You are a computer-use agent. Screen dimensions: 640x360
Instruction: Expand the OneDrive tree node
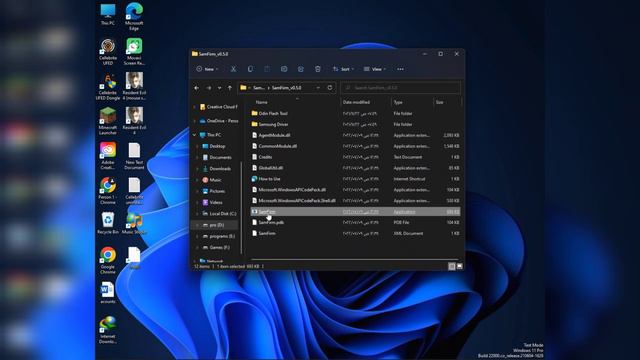tap(195, 121)
